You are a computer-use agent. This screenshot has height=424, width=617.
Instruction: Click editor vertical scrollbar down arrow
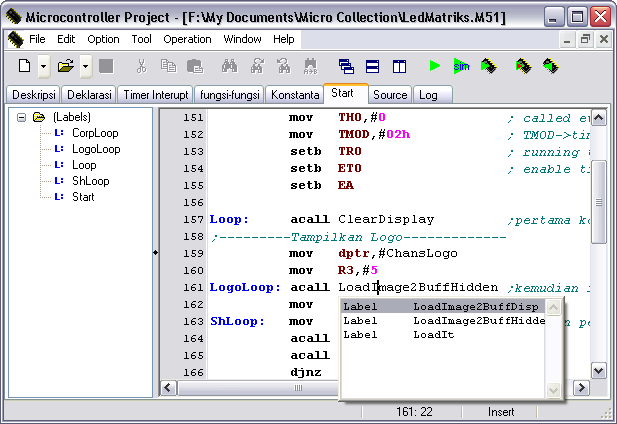tap(599, 371)
